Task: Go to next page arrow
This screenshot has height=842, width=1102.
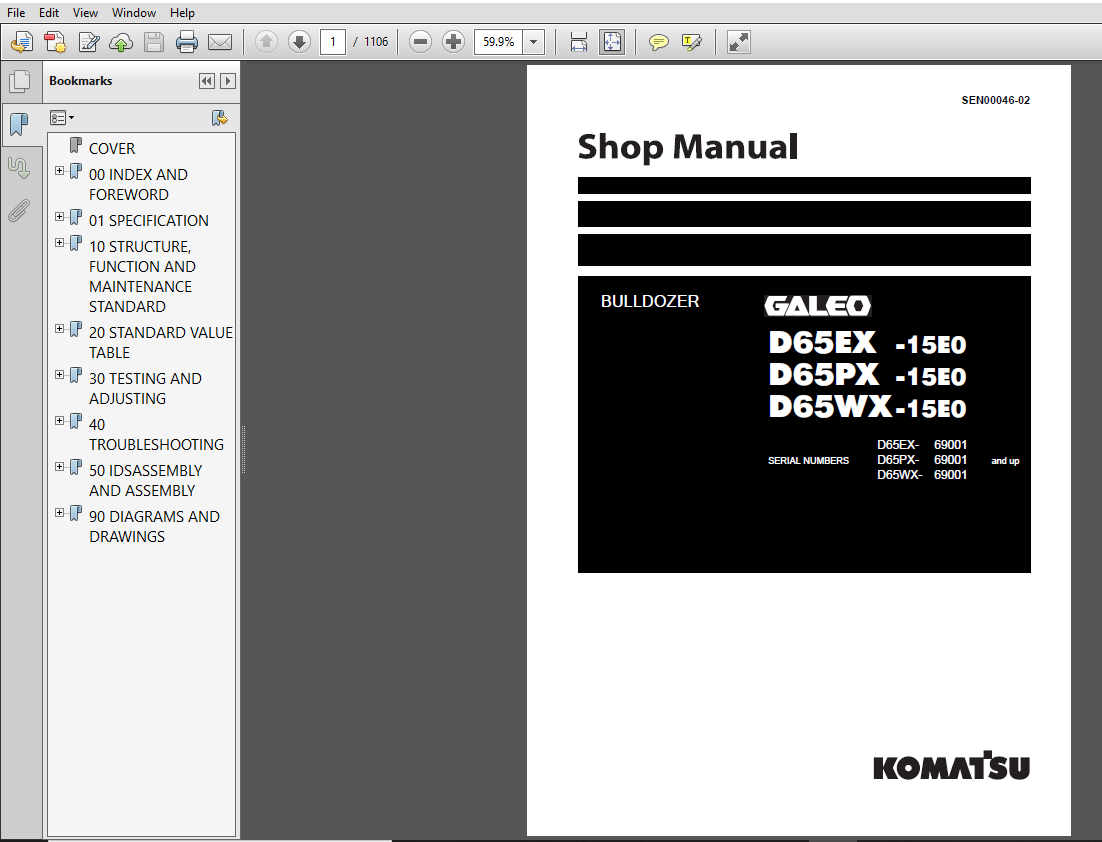Action: pyautogui.click(x=299, y=42)
